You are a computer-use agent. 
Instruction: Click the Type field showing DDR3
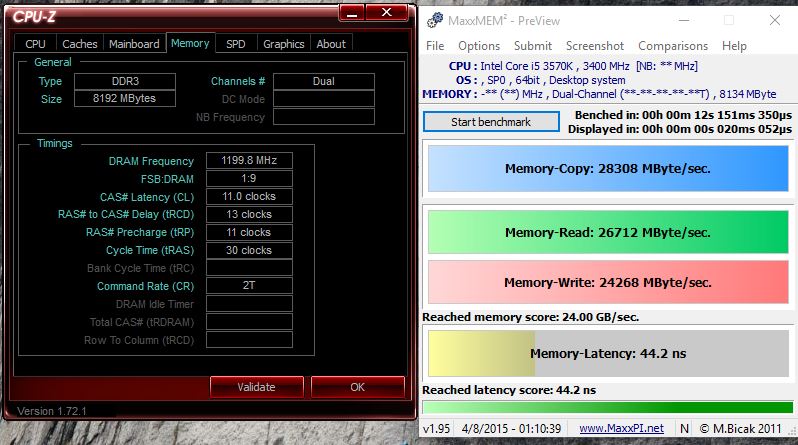click(125, 81)
